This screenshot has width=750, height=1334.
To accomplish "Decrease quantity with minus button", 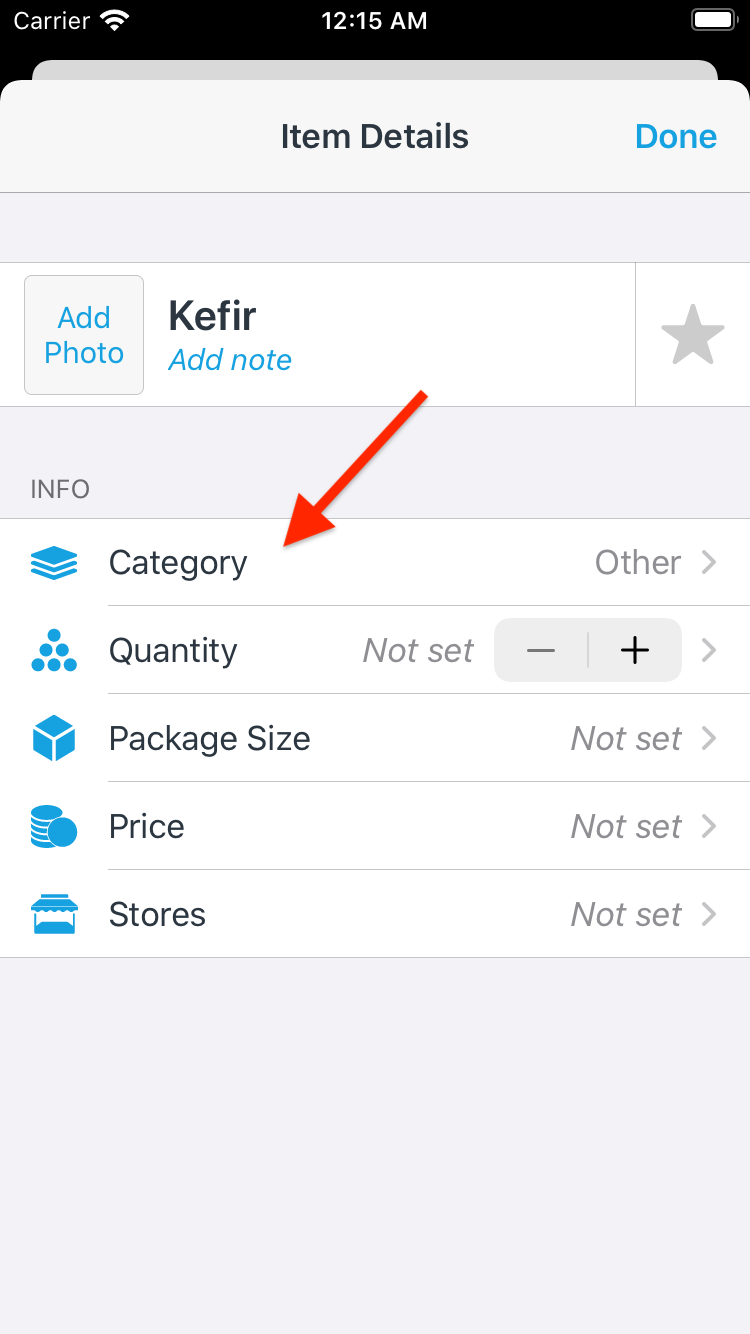I will pos(541,651).
